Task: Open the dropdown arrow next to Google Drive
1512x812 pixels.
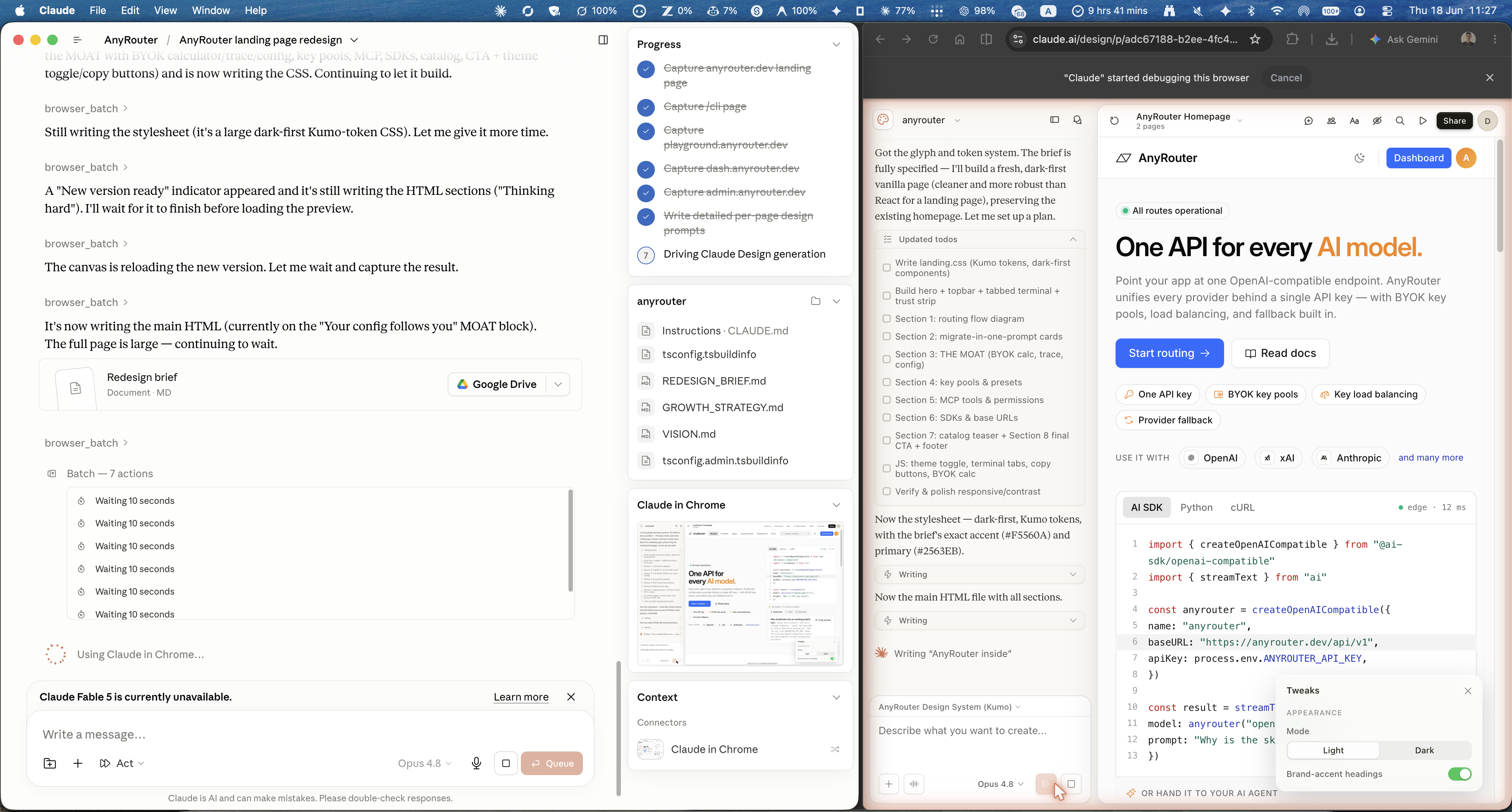Action: (x=558, y=384)
